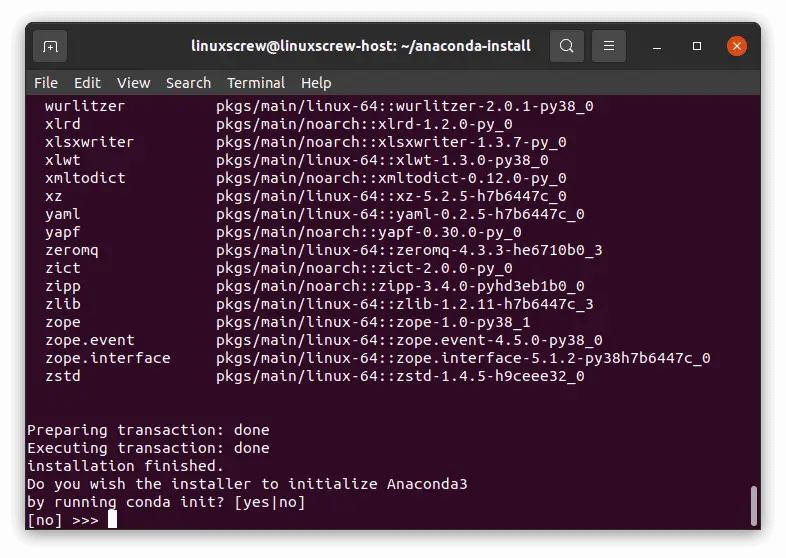Click the text installation finished.
Screen dimensions: 786x558
coord(125,466)
